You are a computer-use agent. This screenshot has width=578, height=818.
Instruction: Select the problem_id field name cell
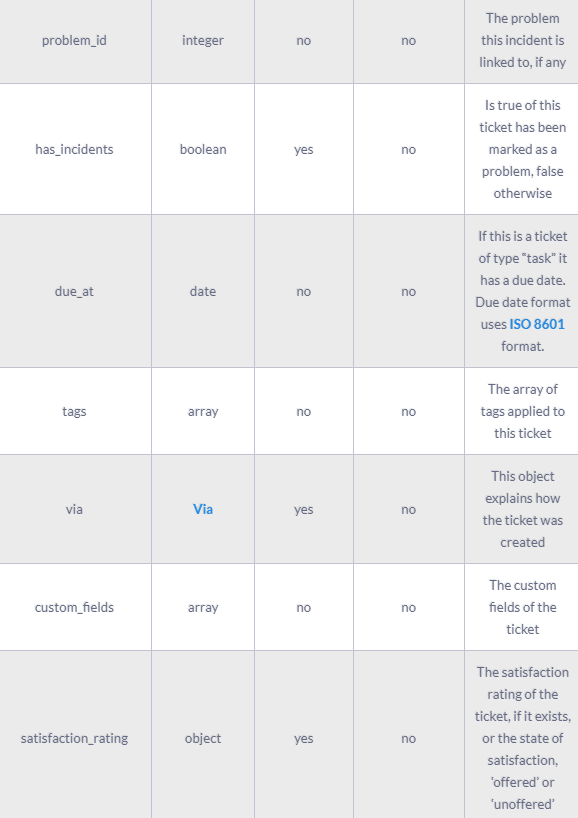click(x=74, y=40)
